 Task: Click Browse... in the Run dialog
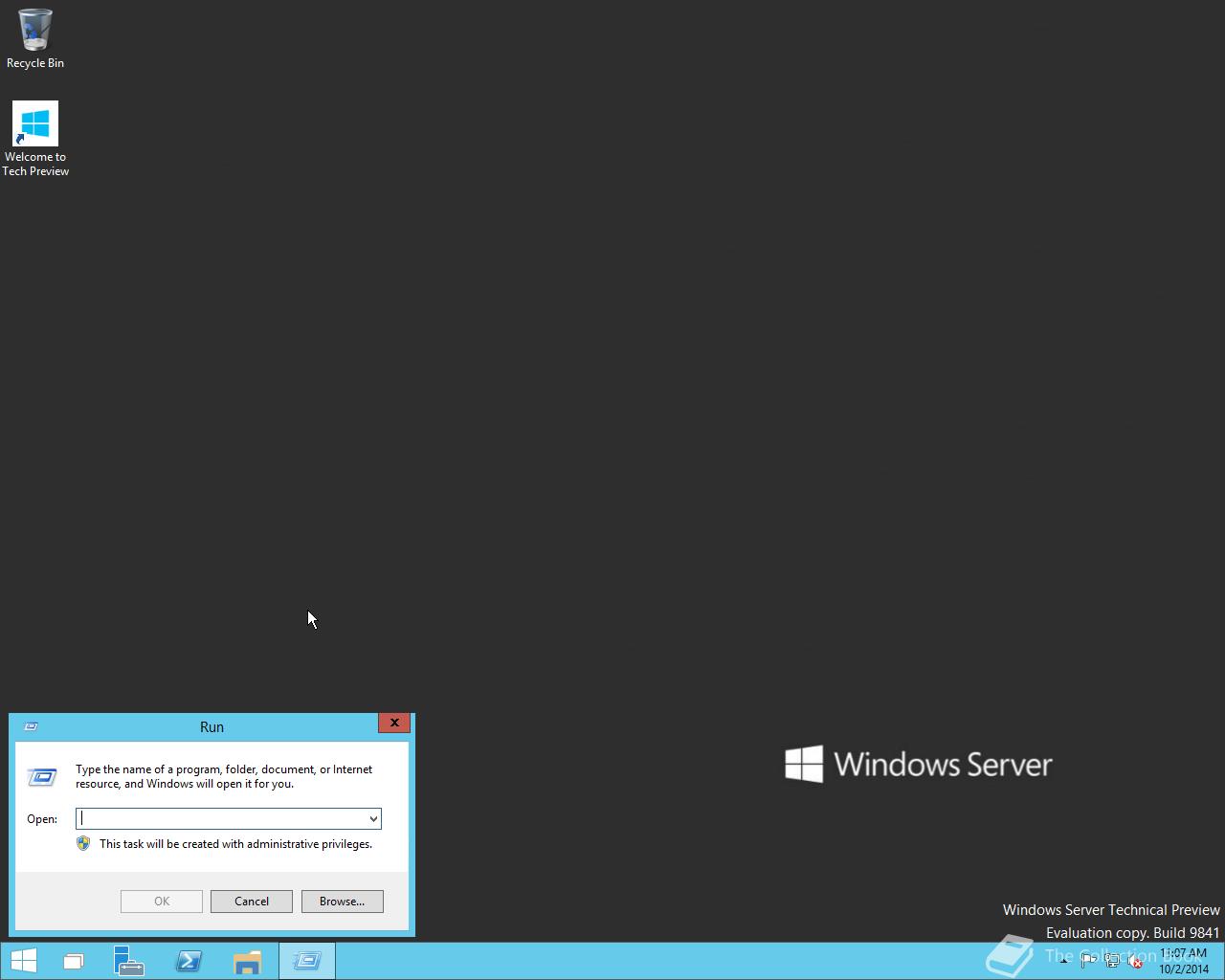(x=343, y=902)
